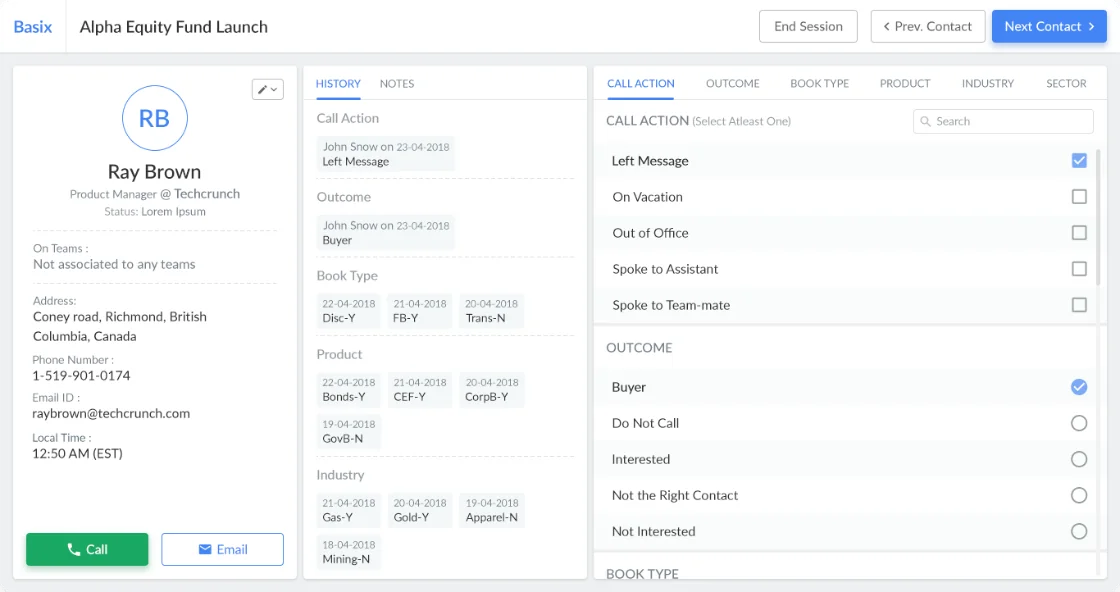The image size is (1120, 592).
Task: Click the Gas-Y industry chip
Action: pyautogui.click(x=348, y=510)
